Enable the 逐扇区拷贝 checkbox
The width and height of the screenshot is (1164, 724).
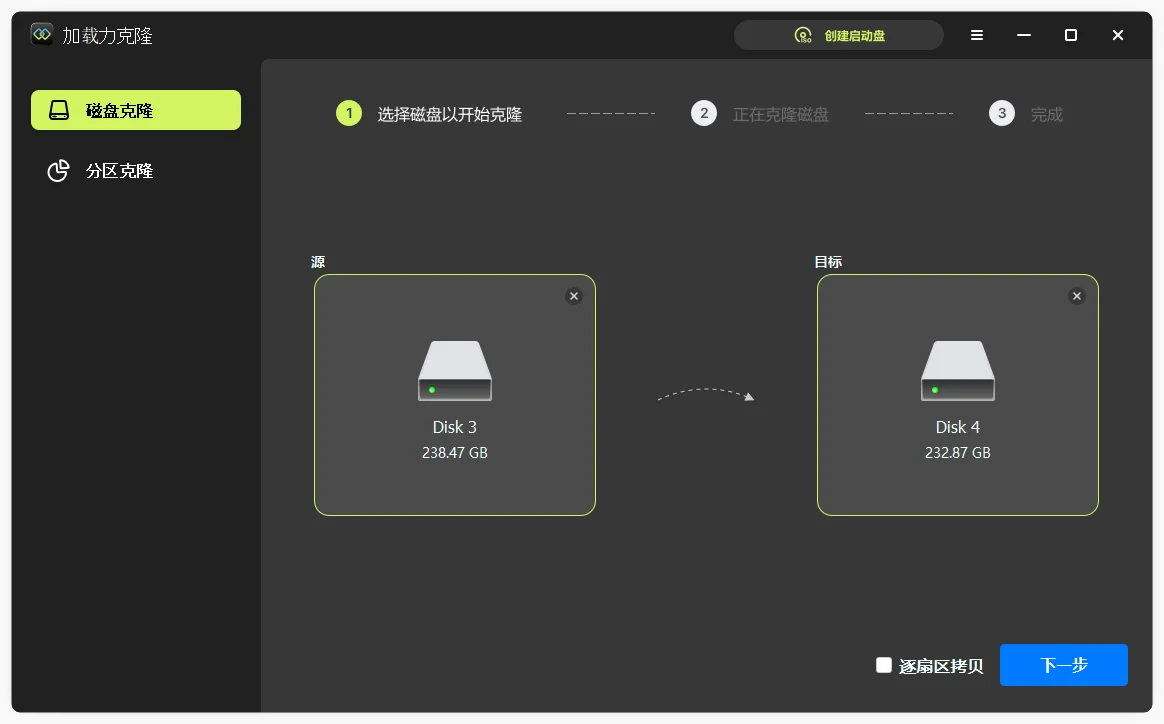[884, 665]
